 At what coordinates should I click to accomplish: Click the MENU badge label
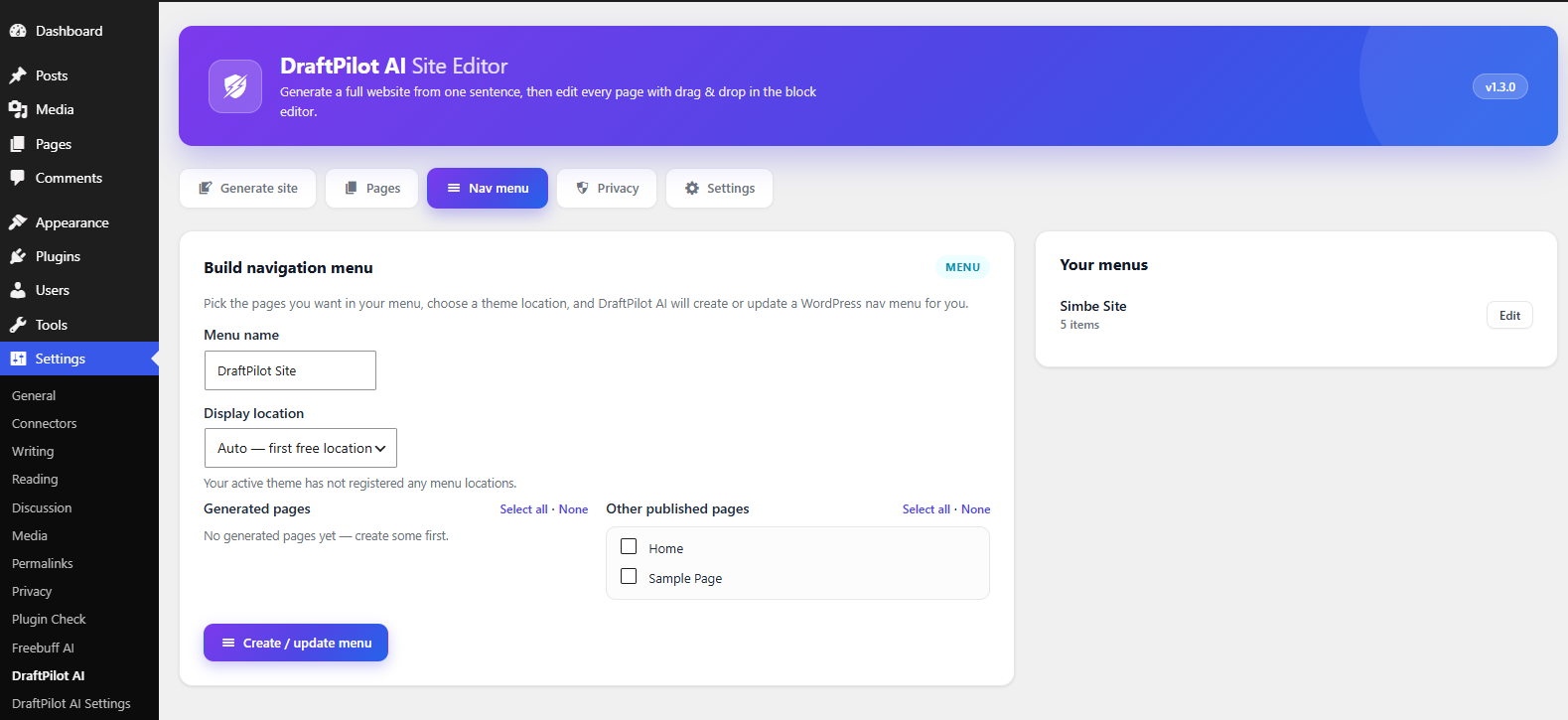[x=962, y=267]
